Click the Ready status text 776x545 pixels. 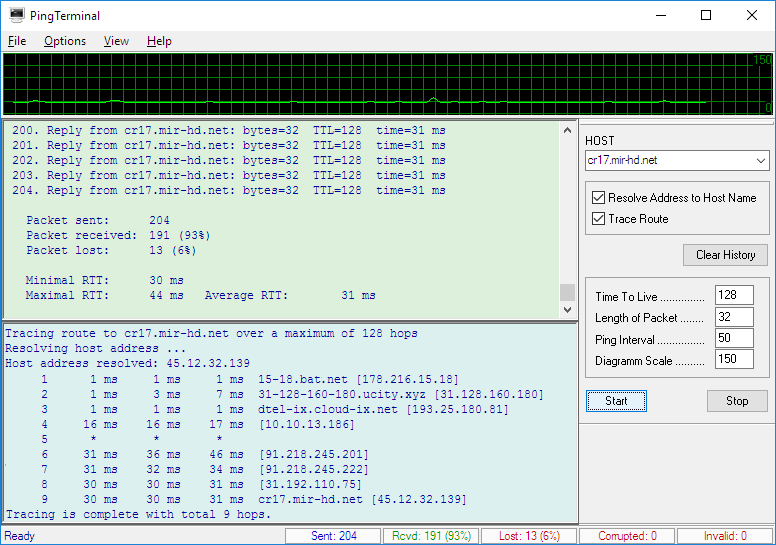point(20,536)
